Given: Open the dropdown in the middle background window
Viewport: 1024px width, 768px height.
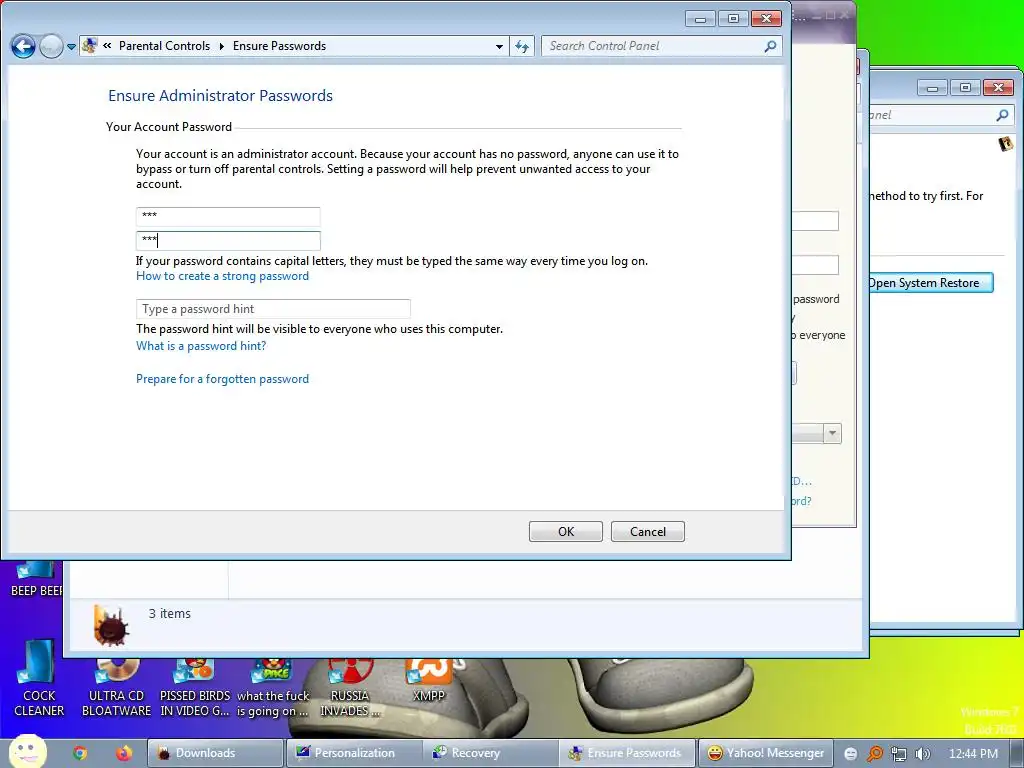Looking at the screenshot, I should [x=832, y=434].
